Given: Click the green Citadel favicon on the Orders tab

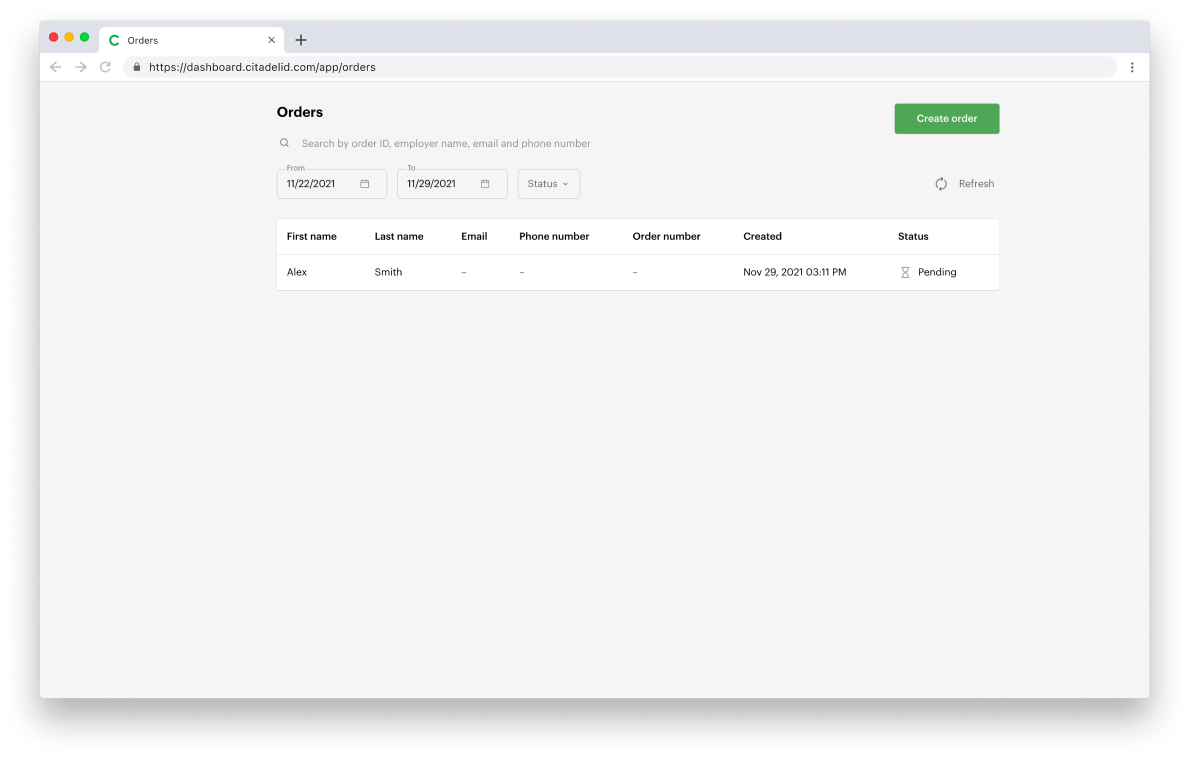Looking at the screenshot, I should pyautogui.click(x=115, y=40).
